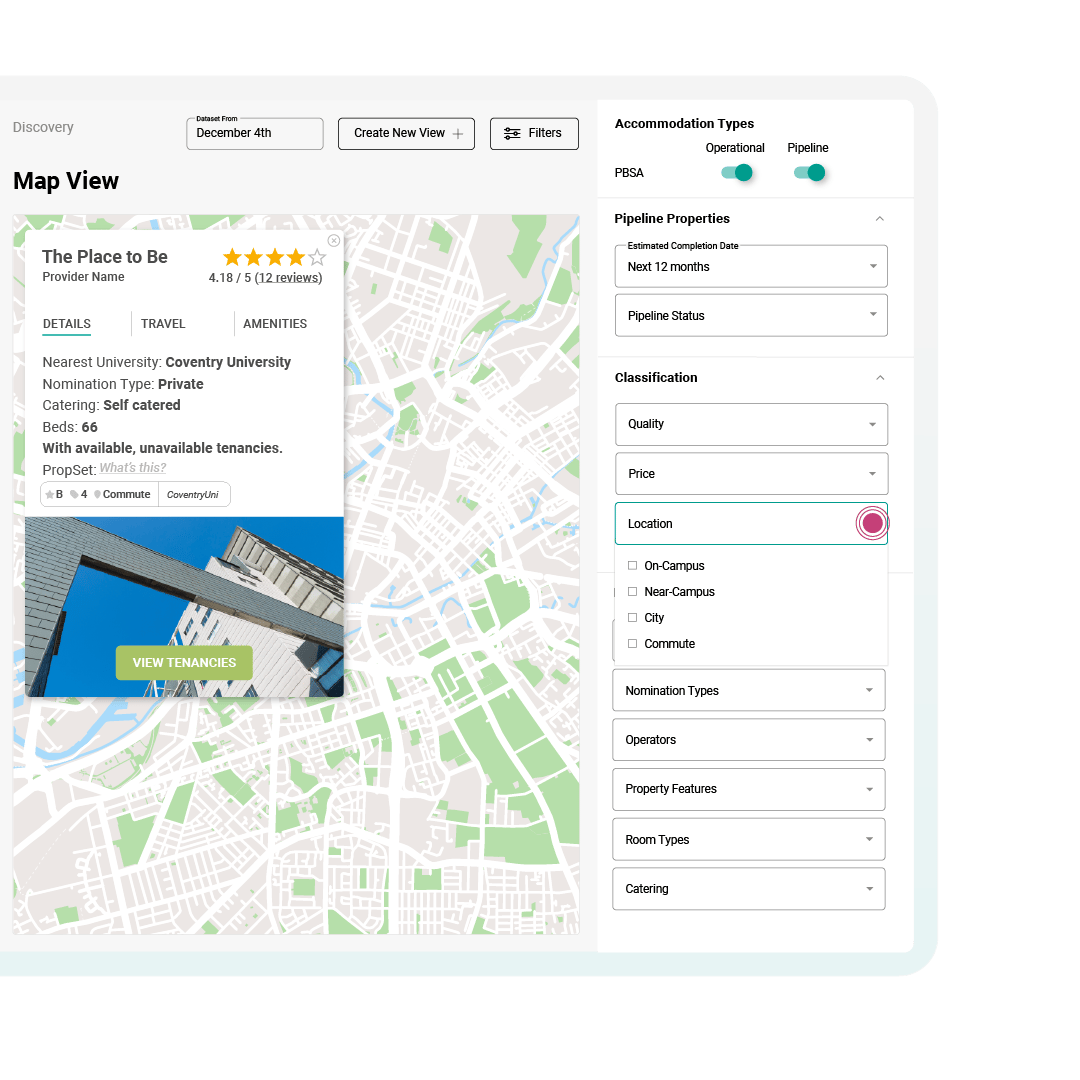Viewport: 1080px width, 1080px height.
Task: Open the Pipeline Status dropdown
Action: 751,315
